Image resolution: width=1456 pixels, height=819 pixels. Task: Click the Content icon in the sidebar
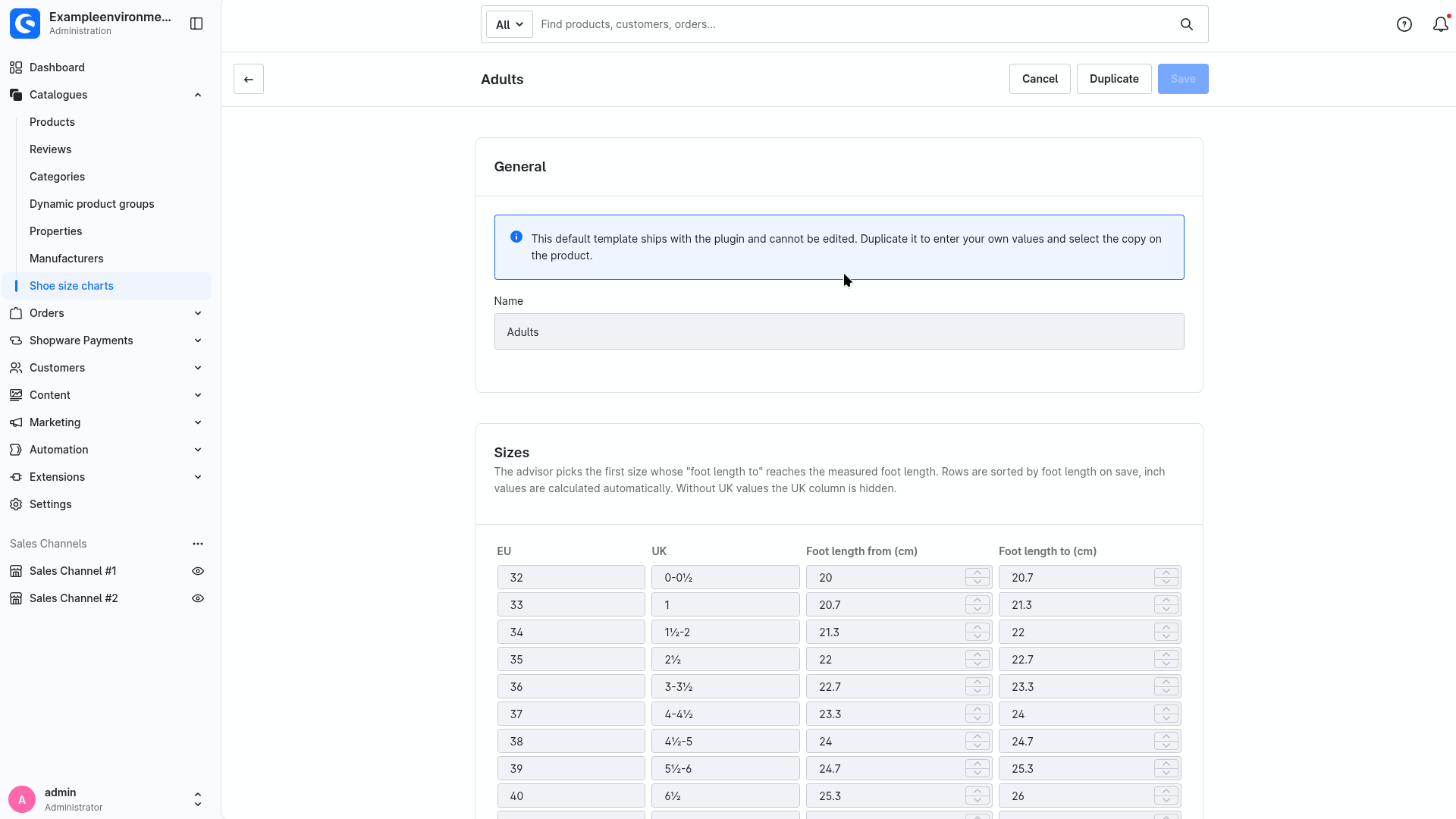pyautogui.click(x=16, y=395)
